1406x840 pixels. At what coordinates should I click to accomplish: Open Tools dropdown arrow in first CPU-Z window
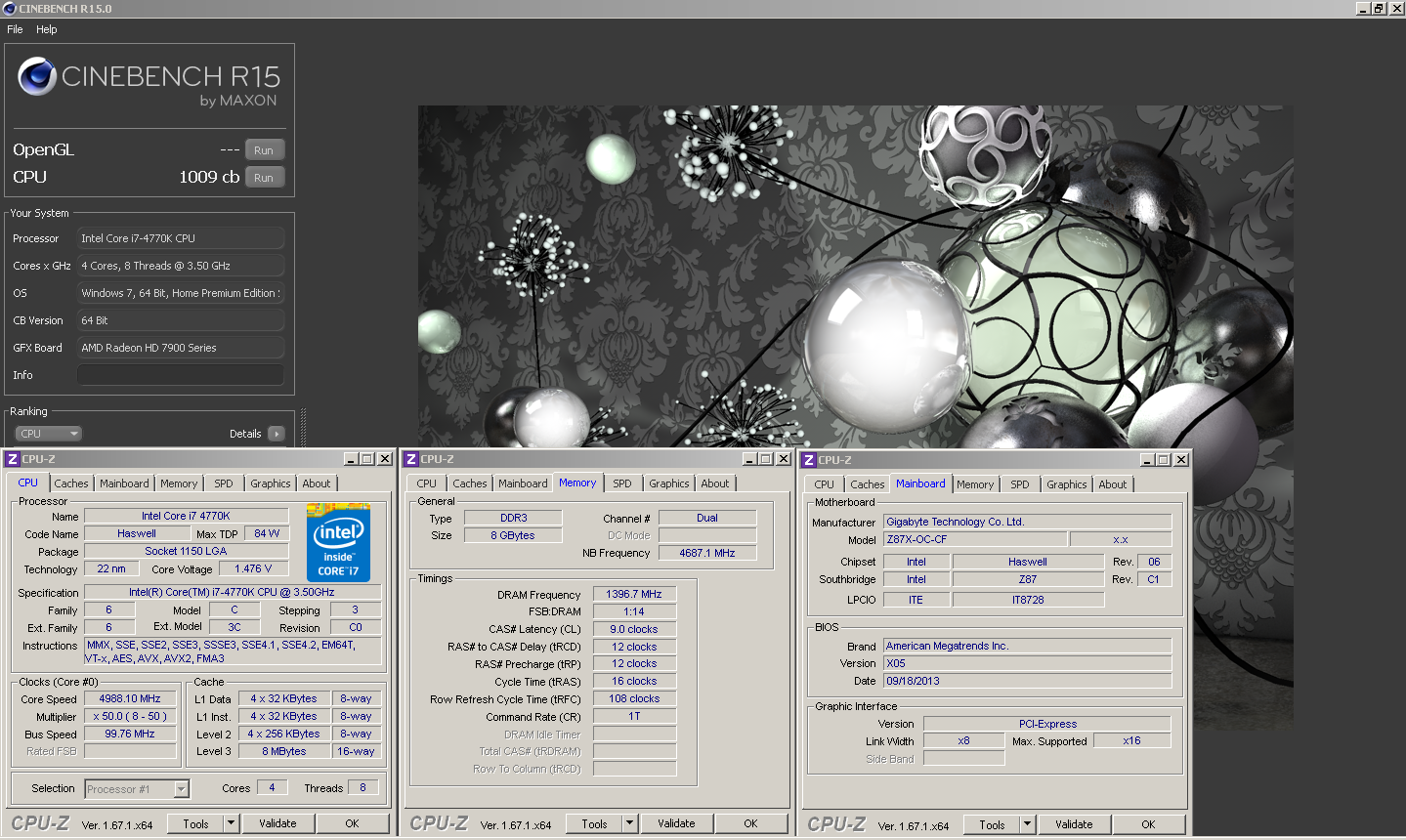[x=232, y=823]
